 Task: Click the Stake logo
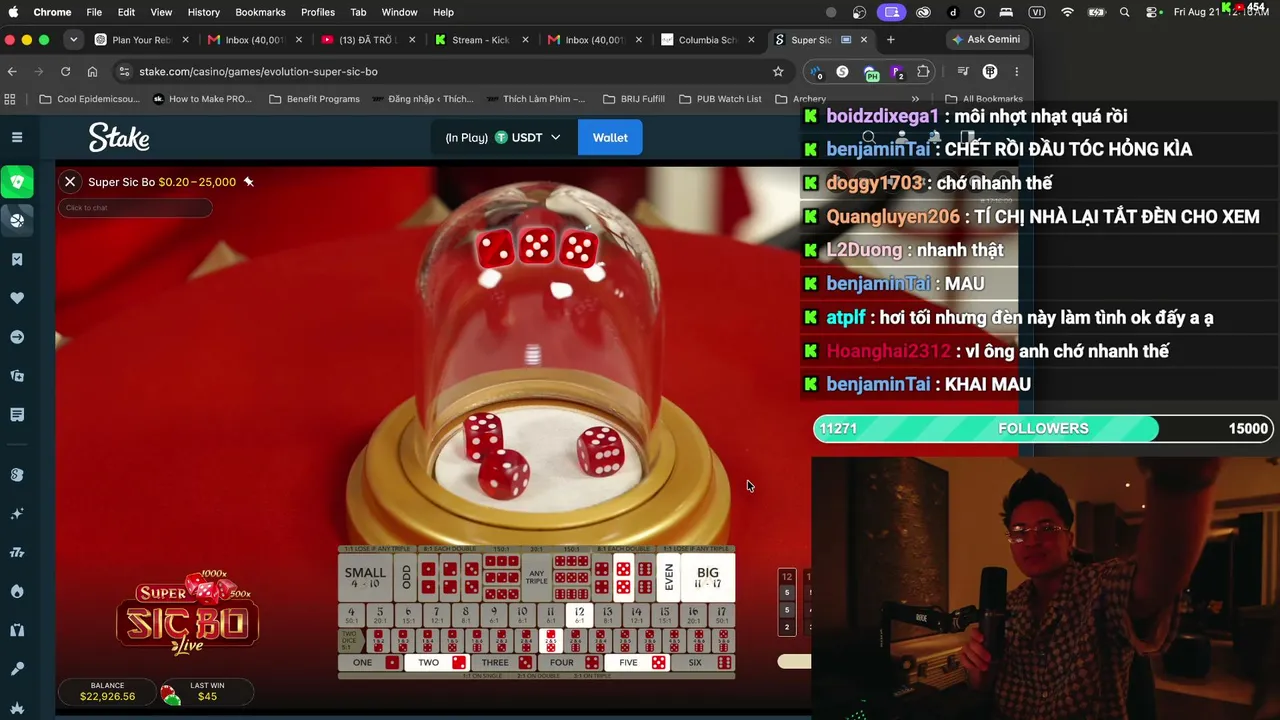(x=119, y=137)
